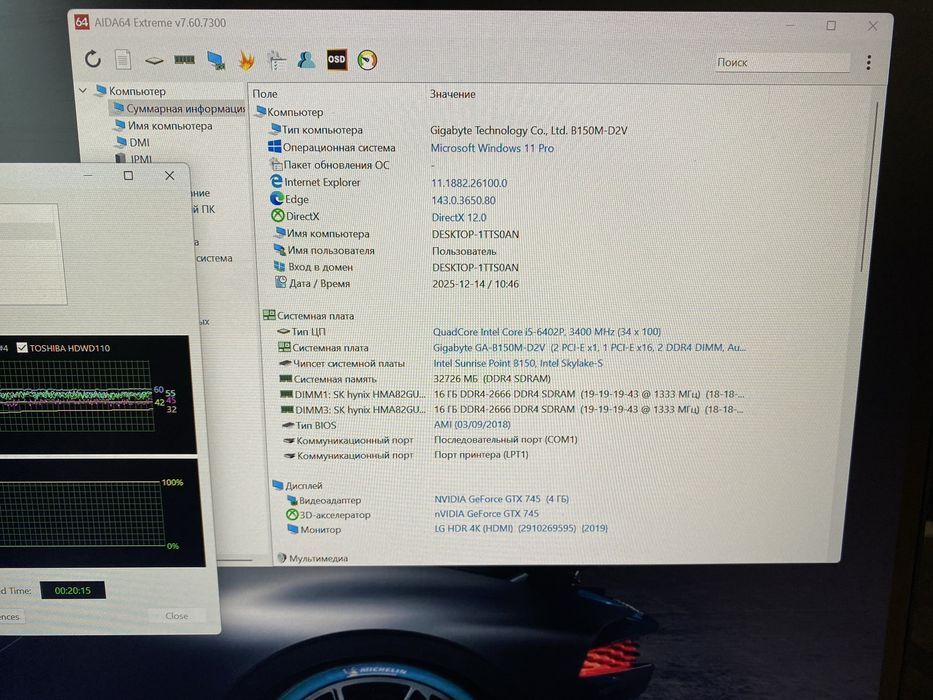This screenshot has width=933, height=700.
Task: Click Close in the stability test window
Action: click(x=177, y=615)
